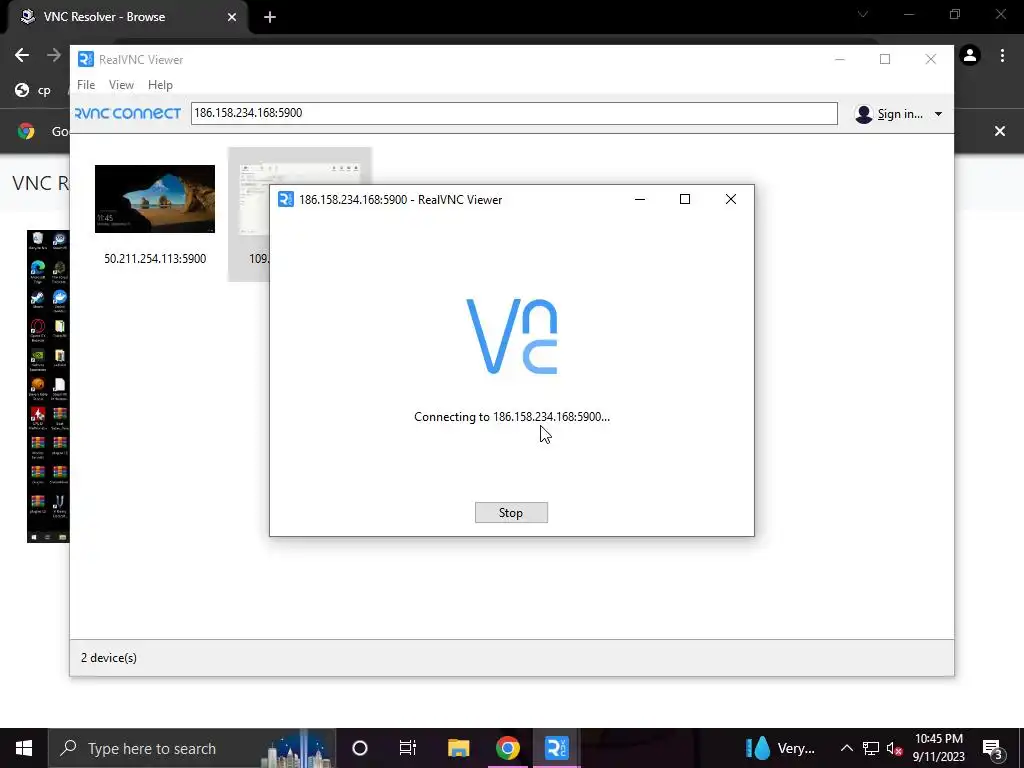1024x768 pixels.
Task: Click the desktop screenshot thumbnail on VNC Resolver page
Action: (48, 386)
